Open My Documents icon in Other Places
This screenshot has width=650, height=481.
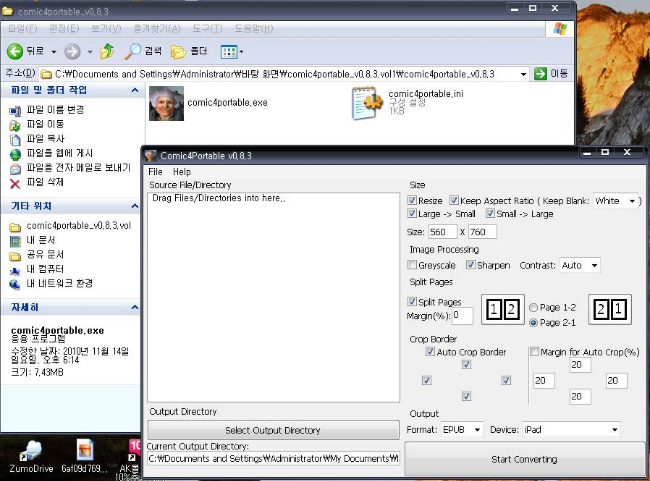point(15,241)
